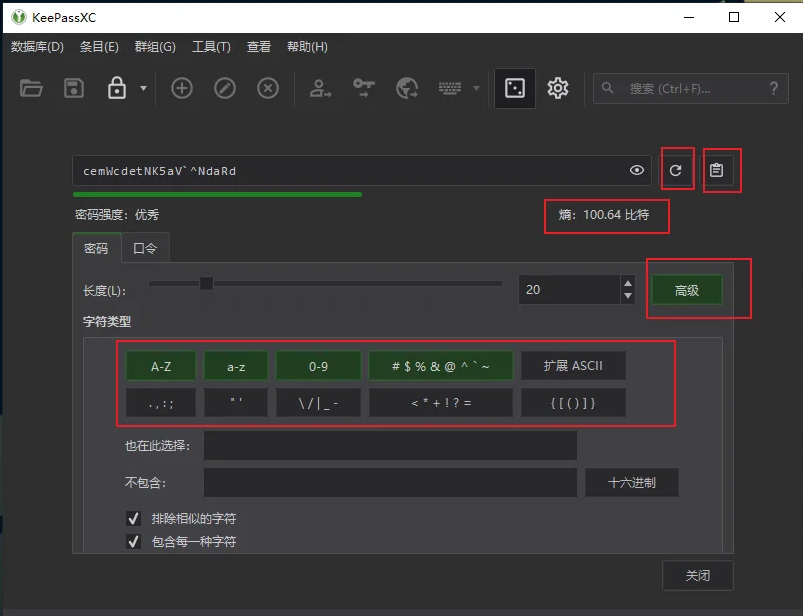Edit entry using the pencil circle icon
Viewport: 803px width, 616px height.
225,89
